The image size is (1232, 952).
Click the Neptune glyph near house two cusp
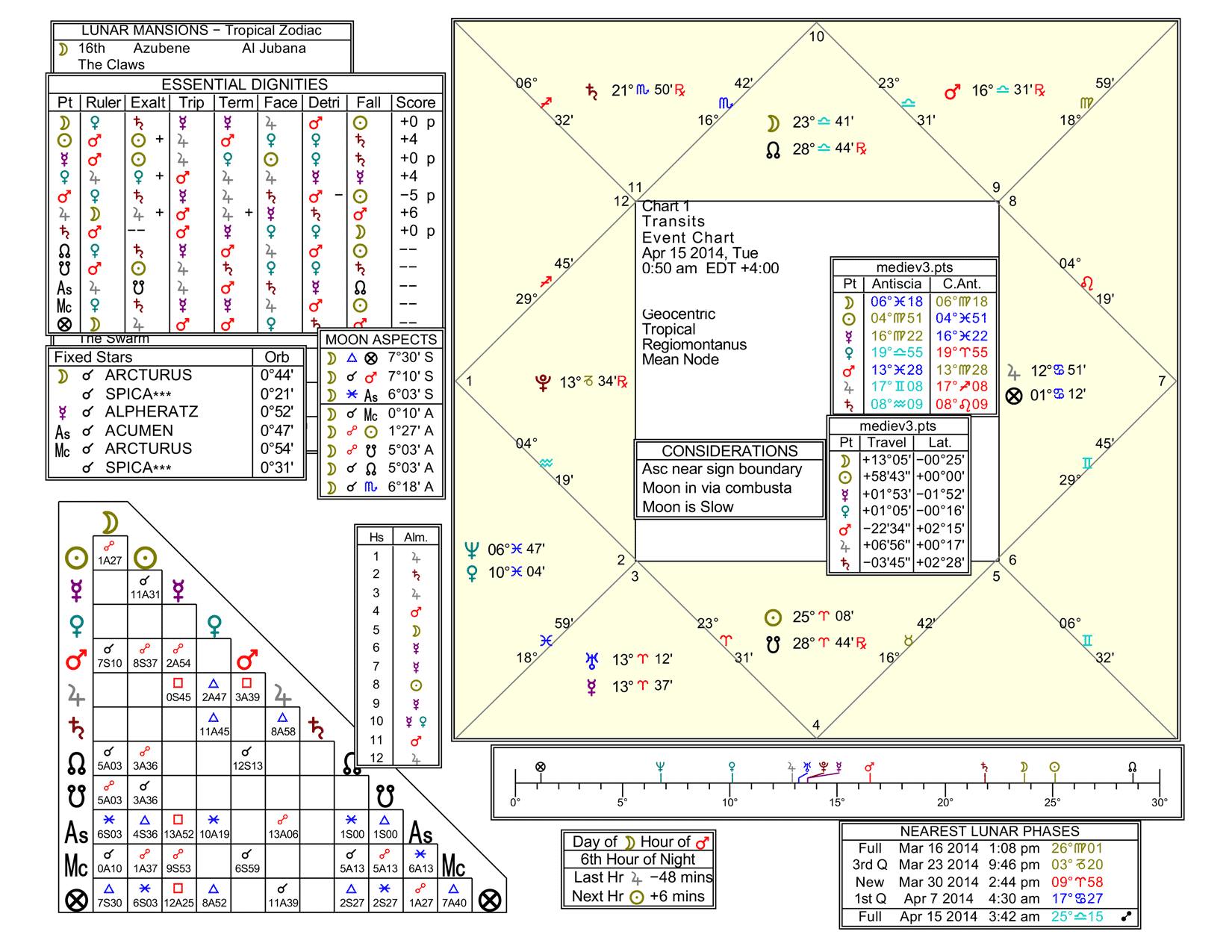point(472,549)
